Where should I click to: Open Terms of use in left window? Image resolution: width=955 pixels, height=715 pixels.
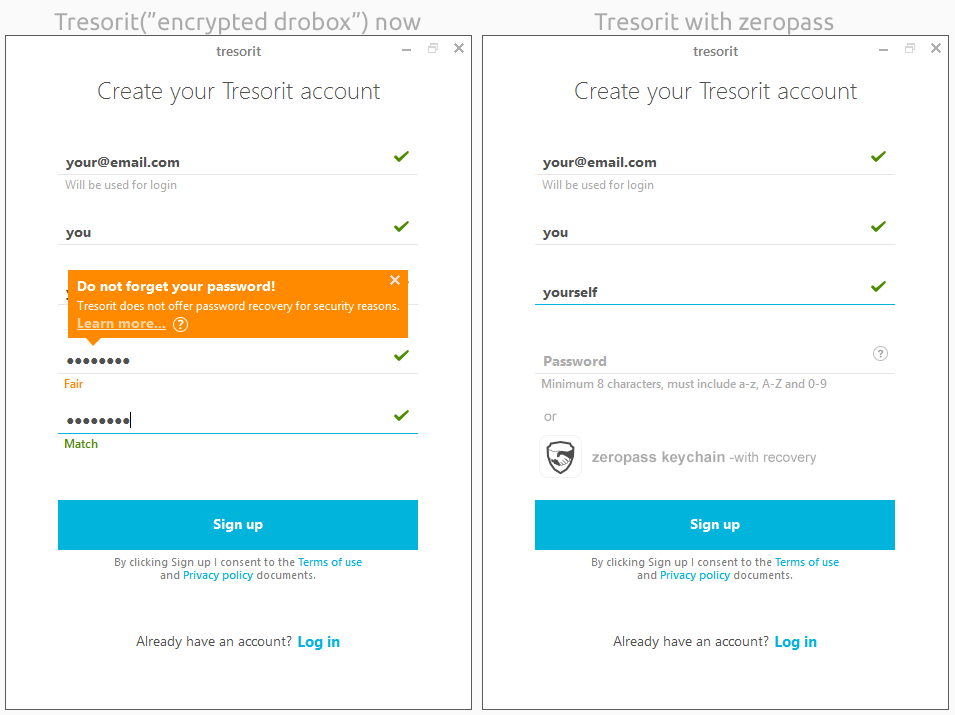pos(330,562)
